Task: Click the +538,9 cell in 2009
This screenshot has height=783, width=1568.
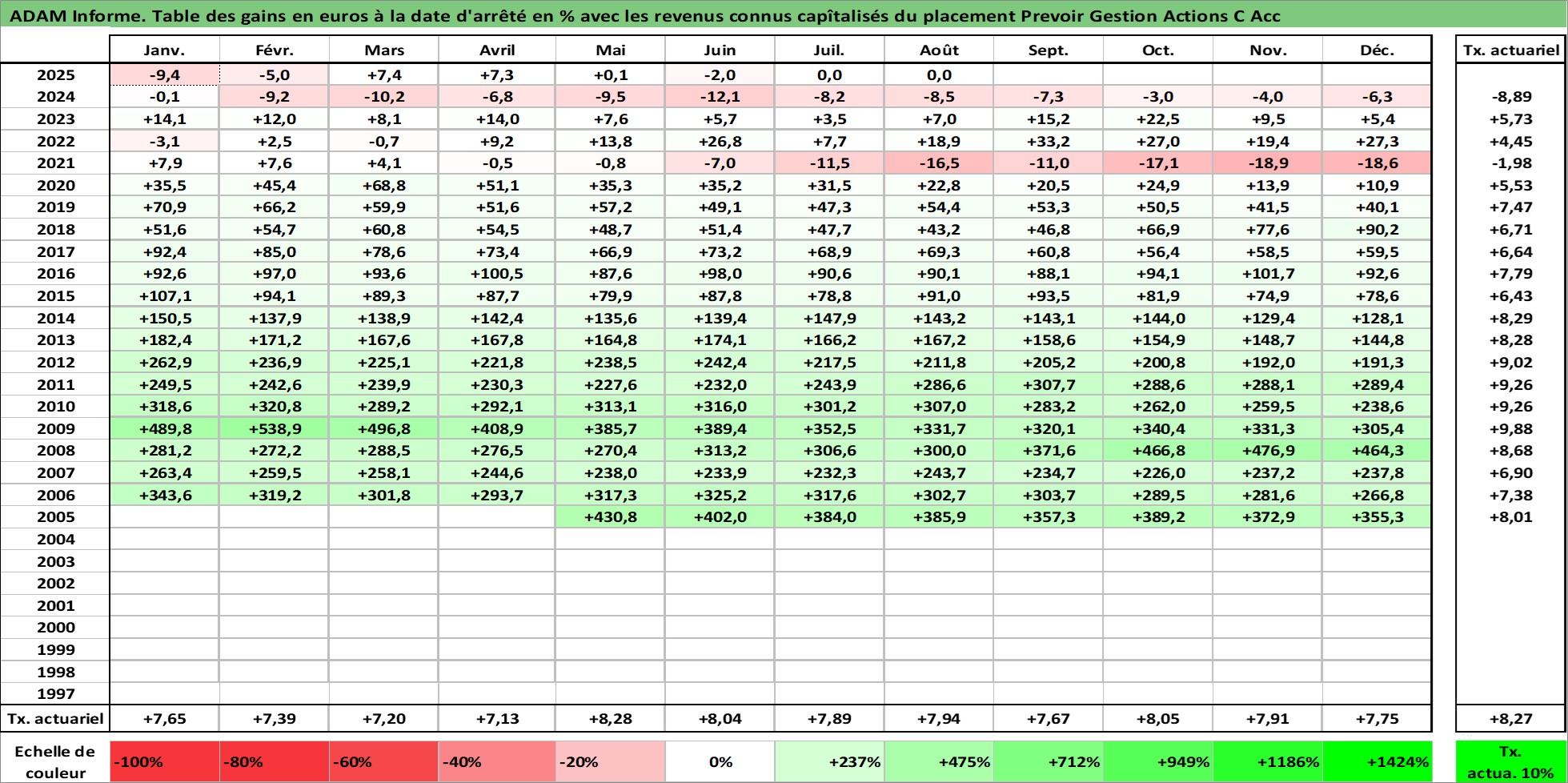Action: pos(275,429)
